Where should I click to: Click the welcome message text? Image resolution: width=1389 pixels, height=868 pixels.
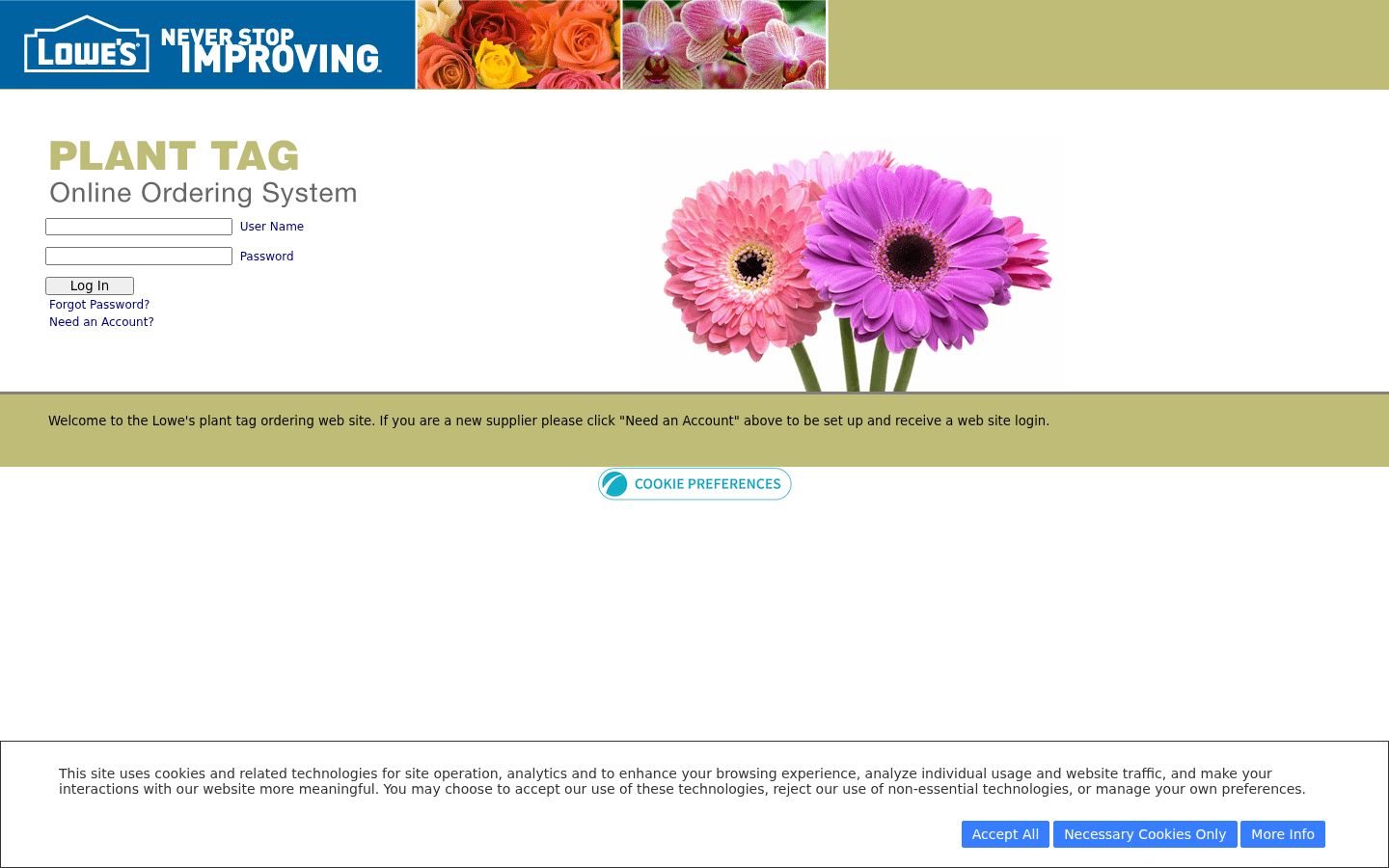click(x=549, y=420)
